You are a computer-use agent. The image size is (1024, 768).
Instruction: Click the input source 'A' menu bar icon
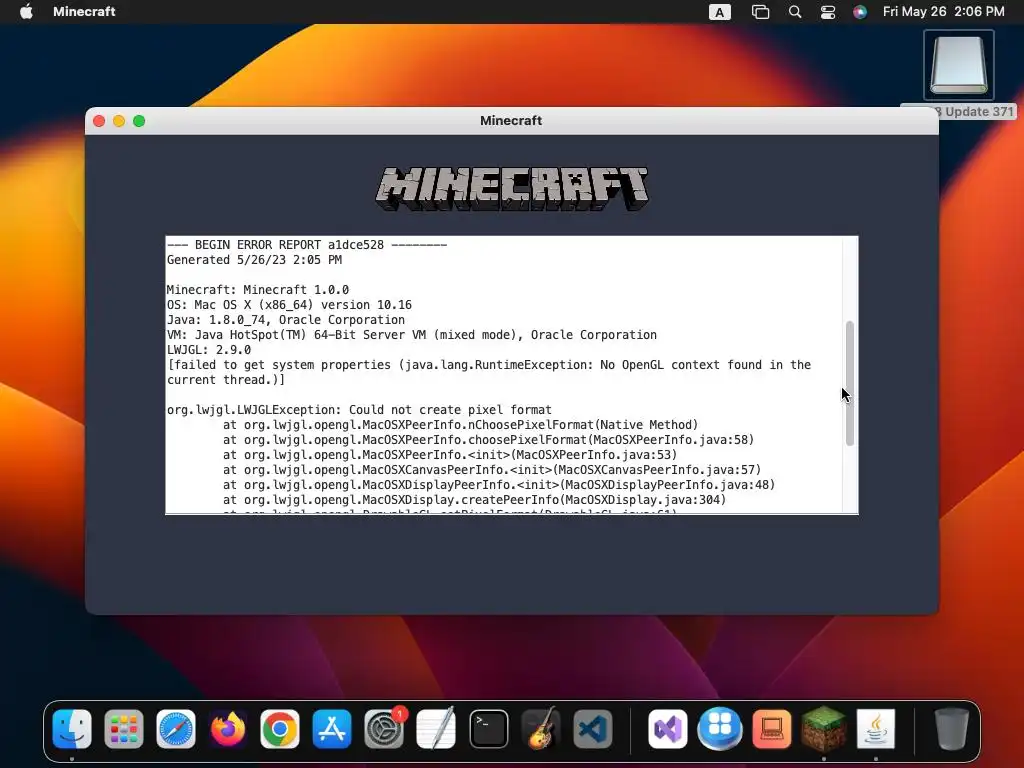720,12
